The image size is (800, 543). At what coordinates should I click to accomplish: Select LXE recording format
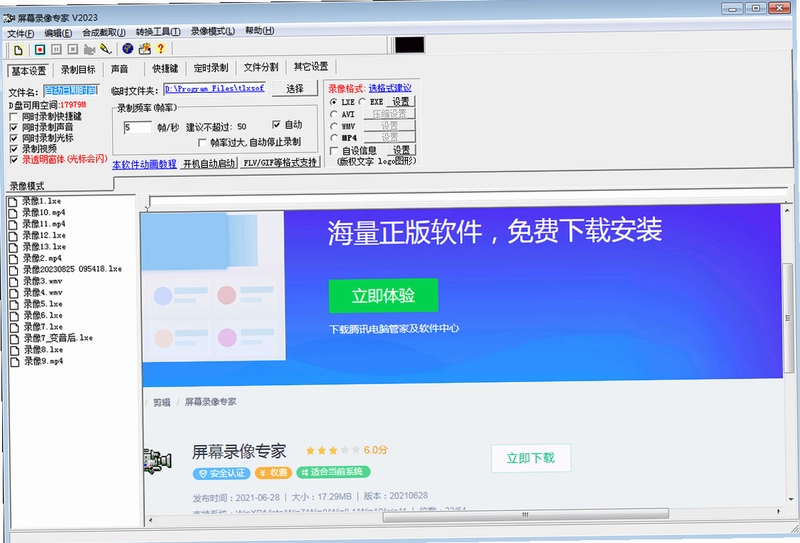click(x=334, y=102)
